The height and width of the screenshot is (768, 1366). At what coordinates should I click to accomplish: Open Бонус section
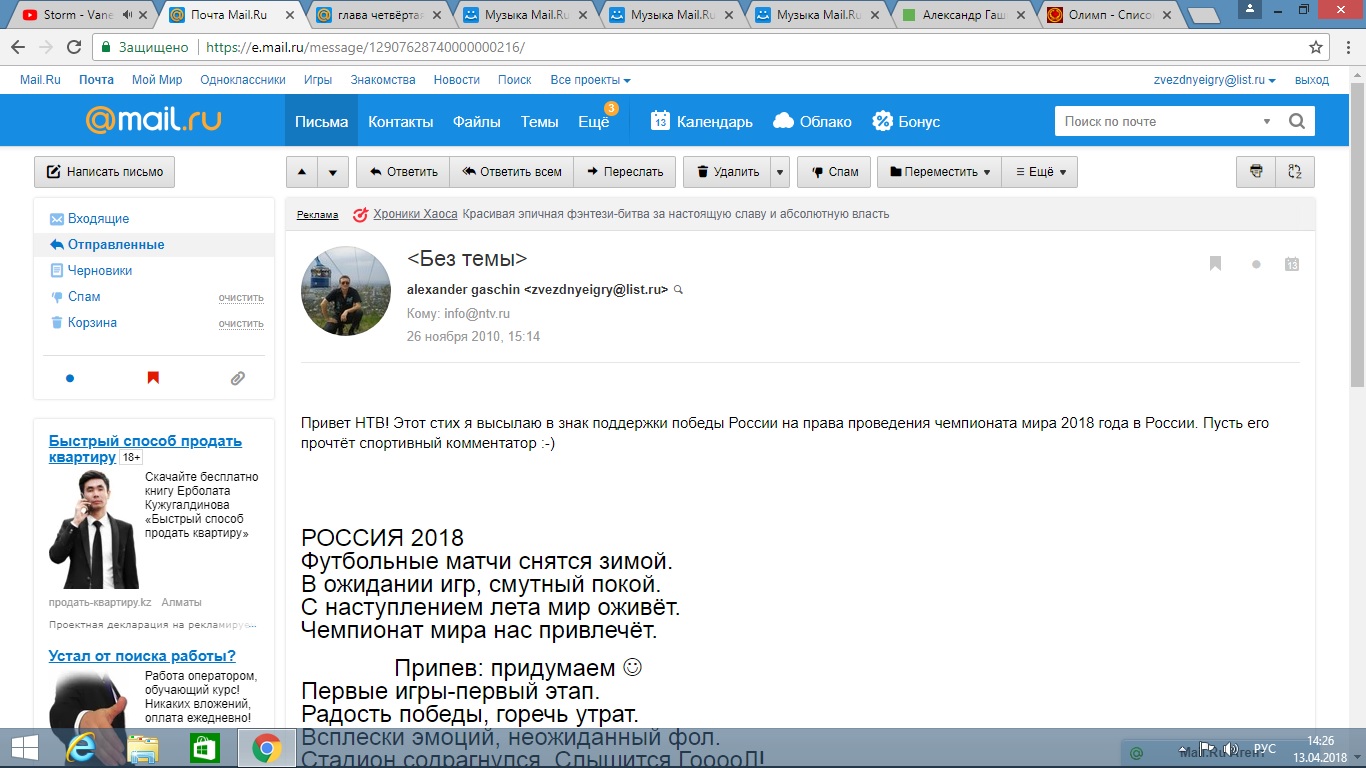point(906,121)
